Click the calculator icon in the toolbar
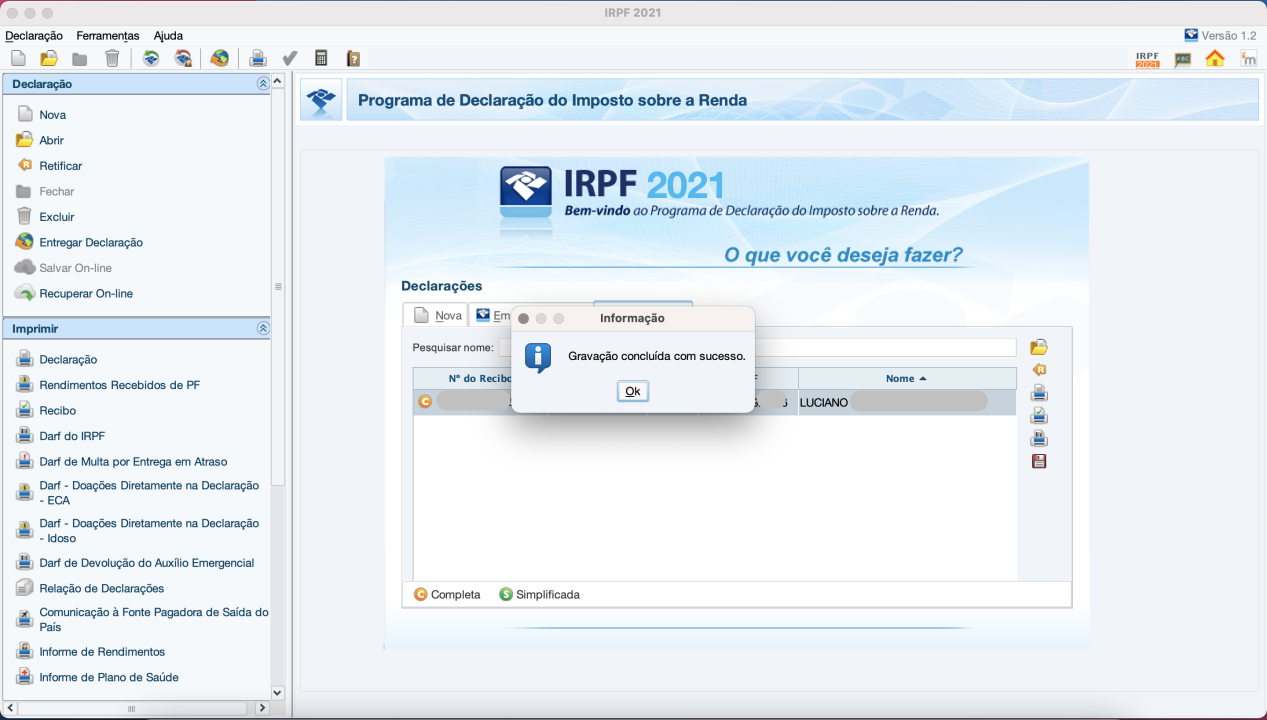 321,58
